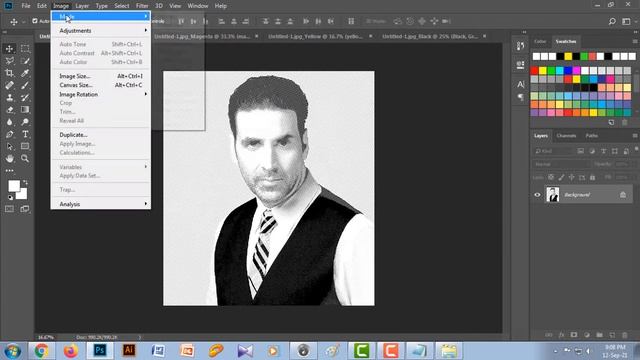Choose Image Size from the Image menu
The height and width of the screenshot is (360, 640).
pos(100,76)
